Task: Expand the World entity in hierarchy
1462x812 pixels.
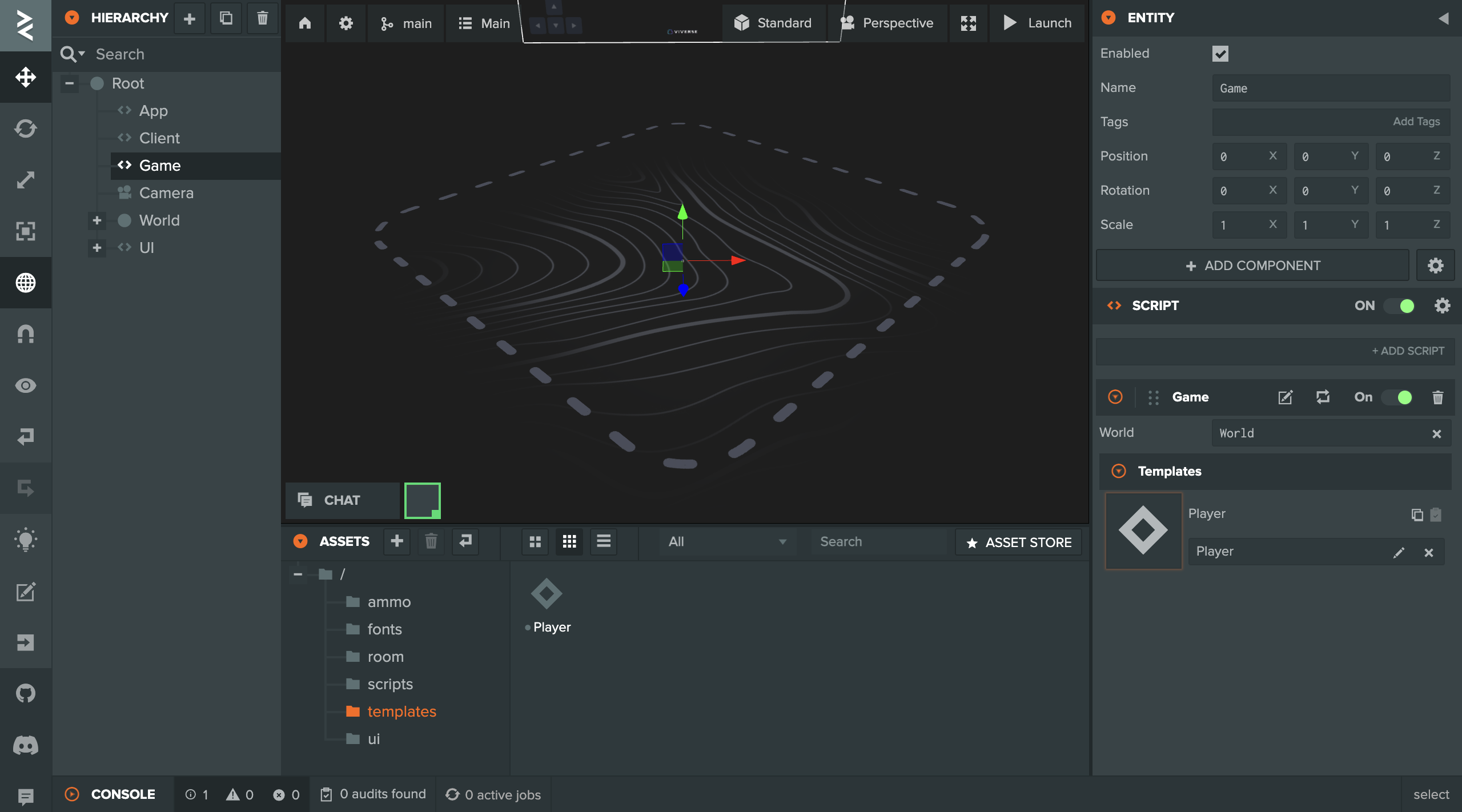Action: pos(97,220)
